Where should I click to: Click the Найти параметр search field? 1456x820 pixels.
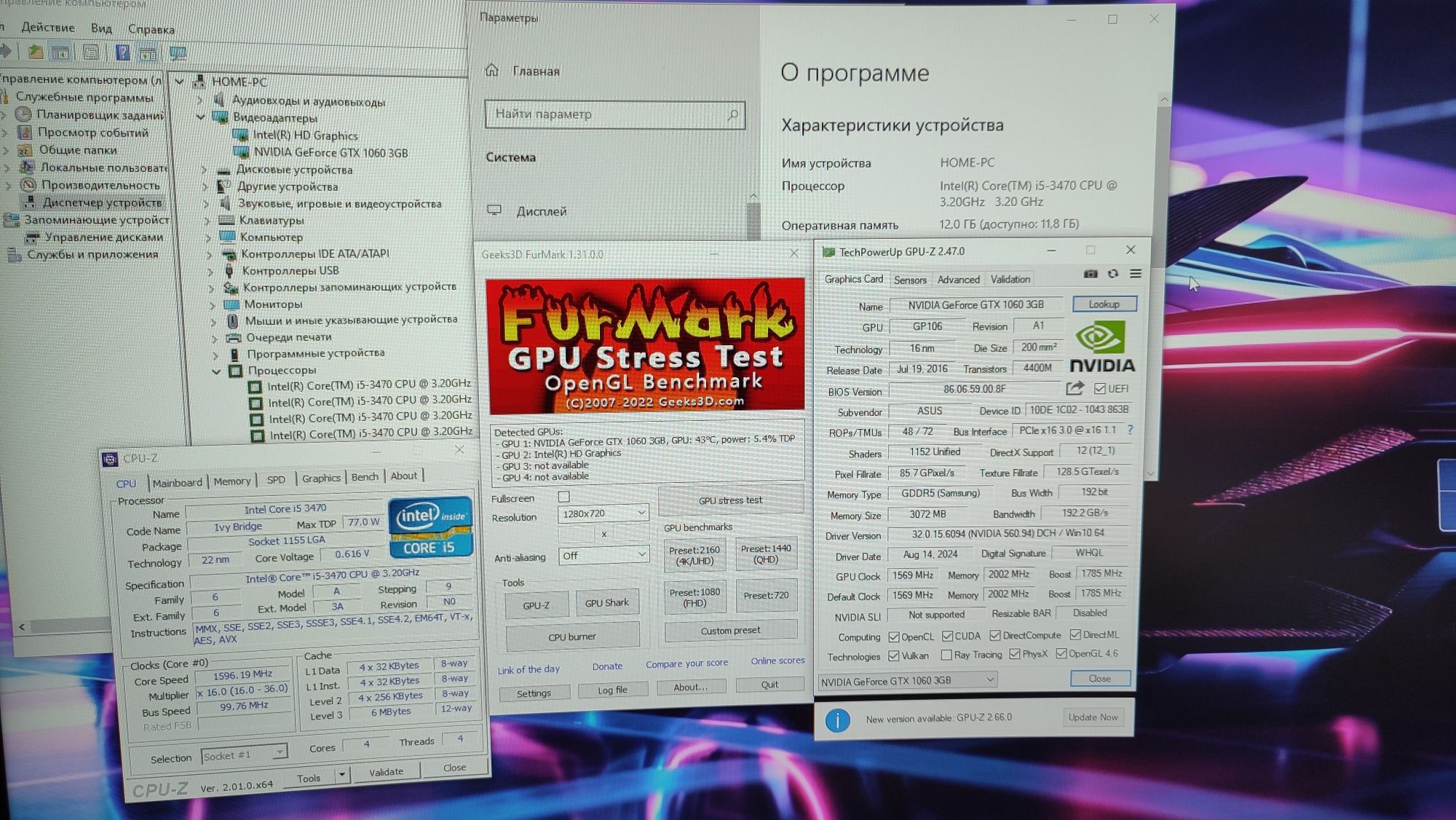tap(615, 114)
